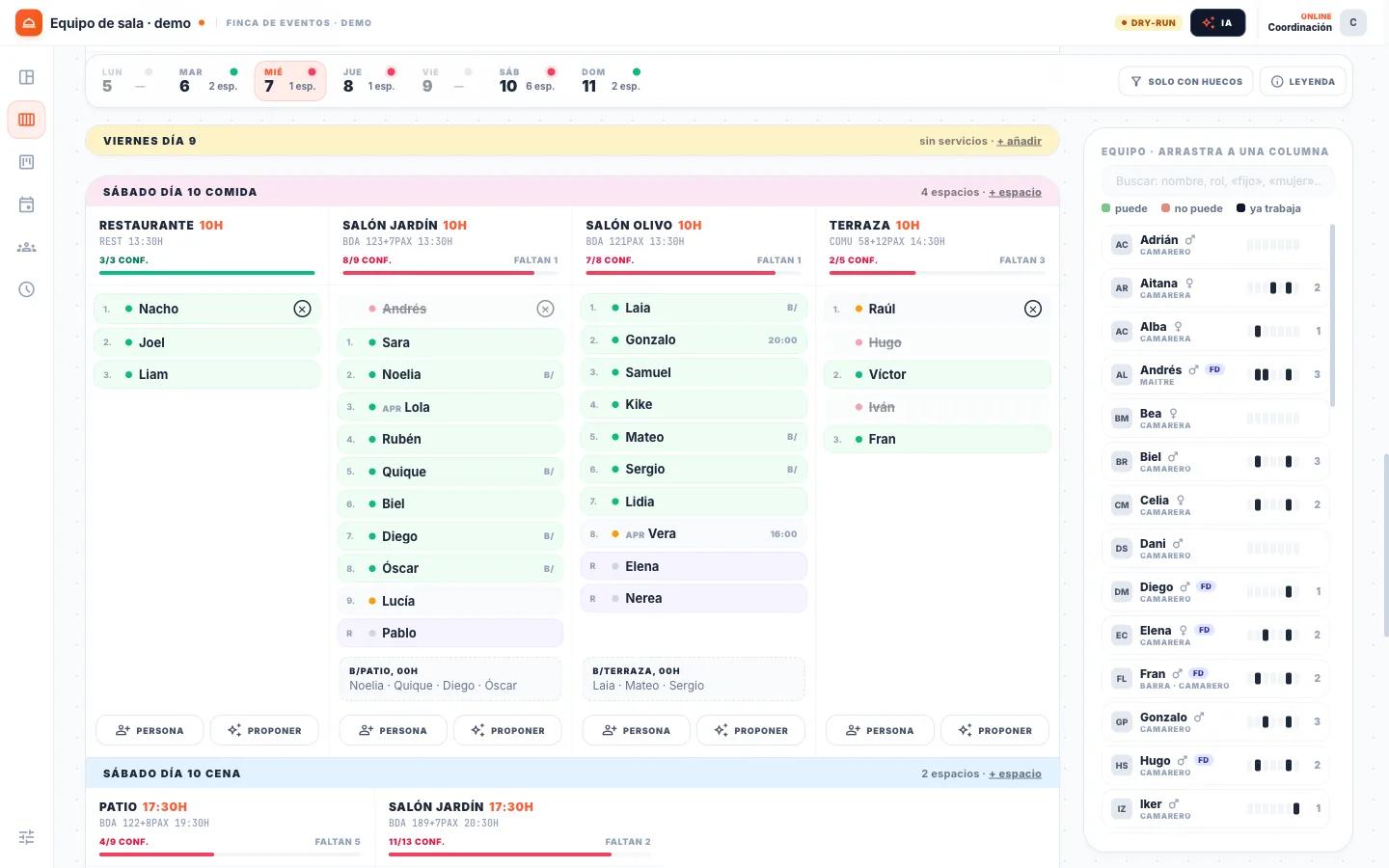Select the Jue 8 day tab
The image size is (1389, 868).
tap(369, 81)
